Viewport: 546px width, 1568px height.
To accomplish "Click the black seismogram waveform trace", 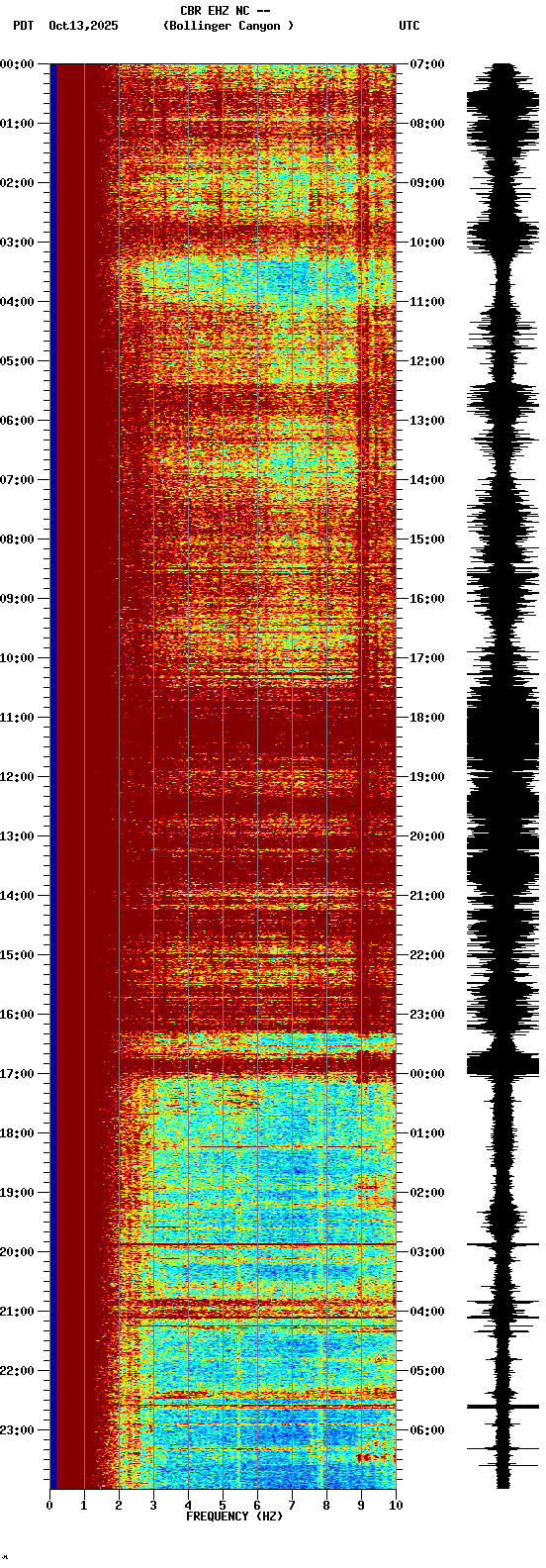I will click(503, 776).
